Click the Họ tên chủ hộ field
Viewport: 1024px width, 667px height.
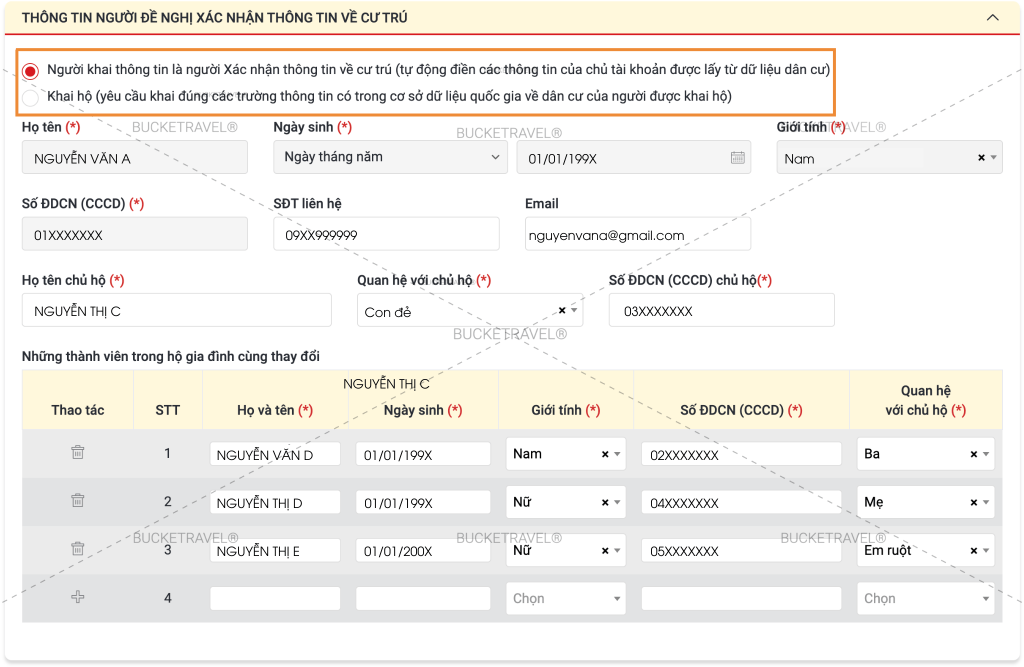click(x=176, y=311)
